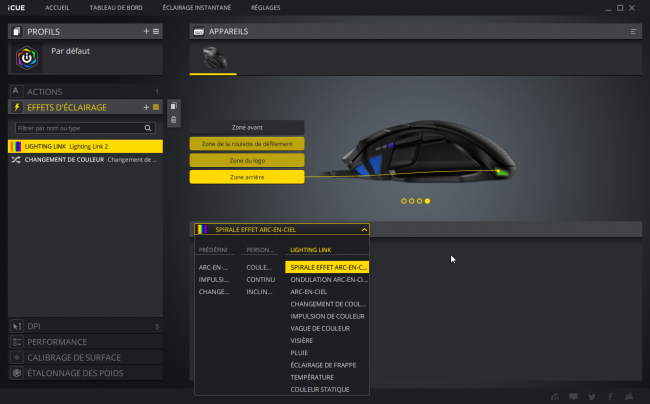
Task: Add a new profile with the plus icon
Action: click(x=146, y=31)
